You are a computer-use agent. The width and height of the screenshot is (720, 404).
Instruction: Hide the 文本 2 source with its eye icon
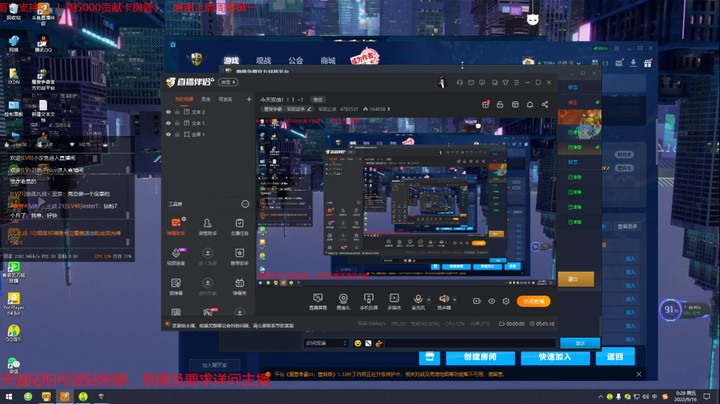coord(169,112)
